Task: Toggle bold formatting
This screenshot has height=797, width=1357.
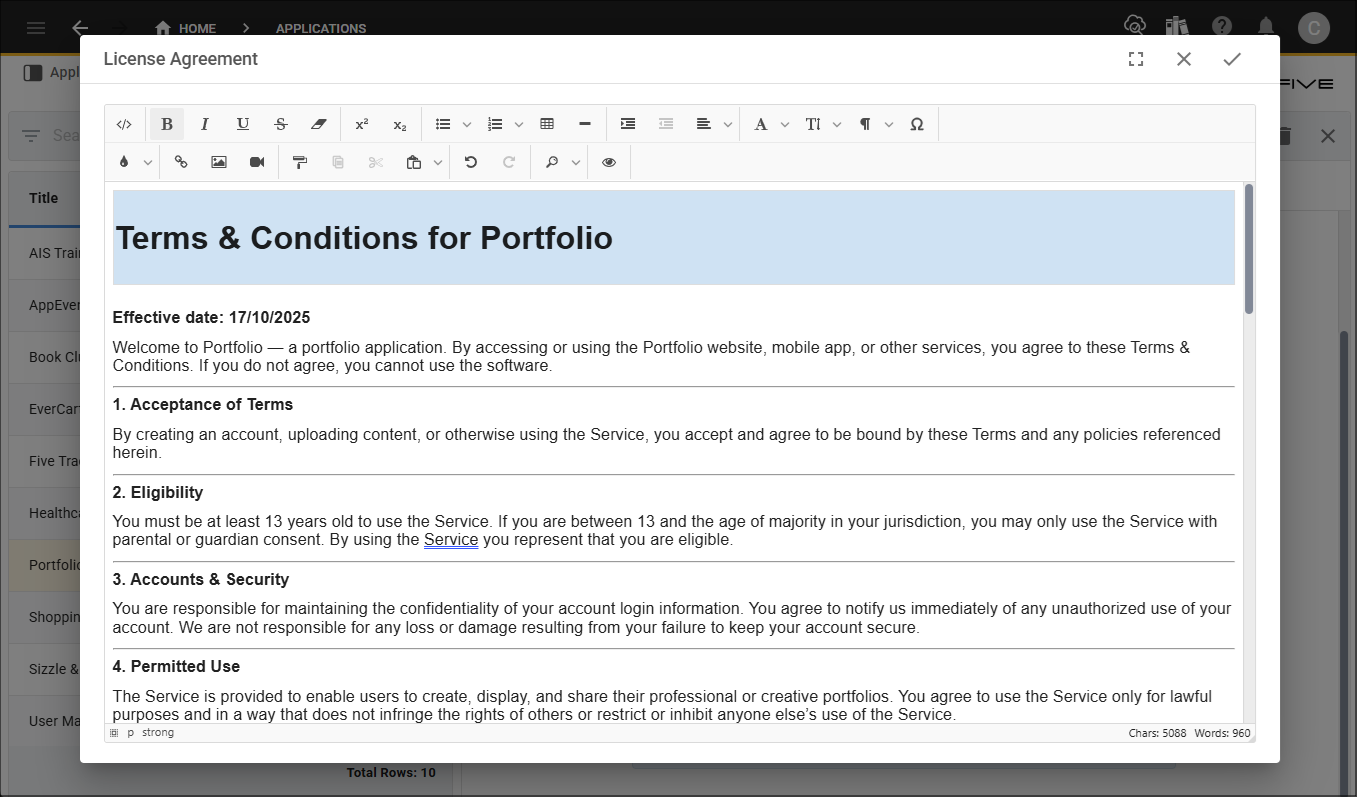Action: (167, 124)
